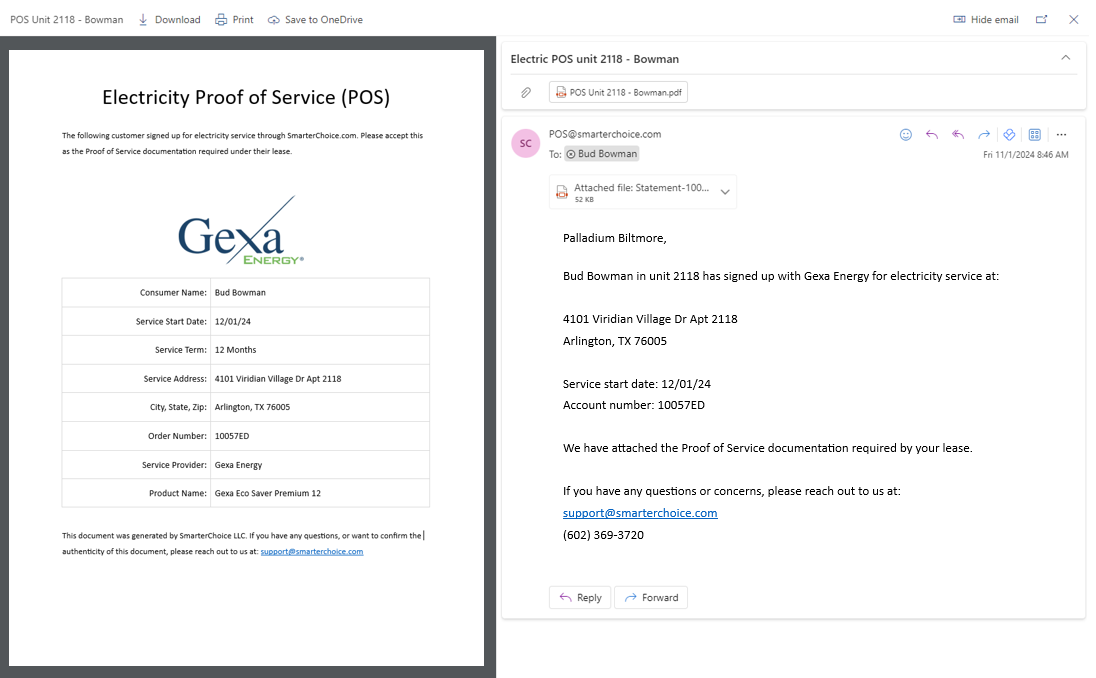1096x678 pixels.
Task: Open the More actions ellipsis menu
Action: tap(1061, 134)
